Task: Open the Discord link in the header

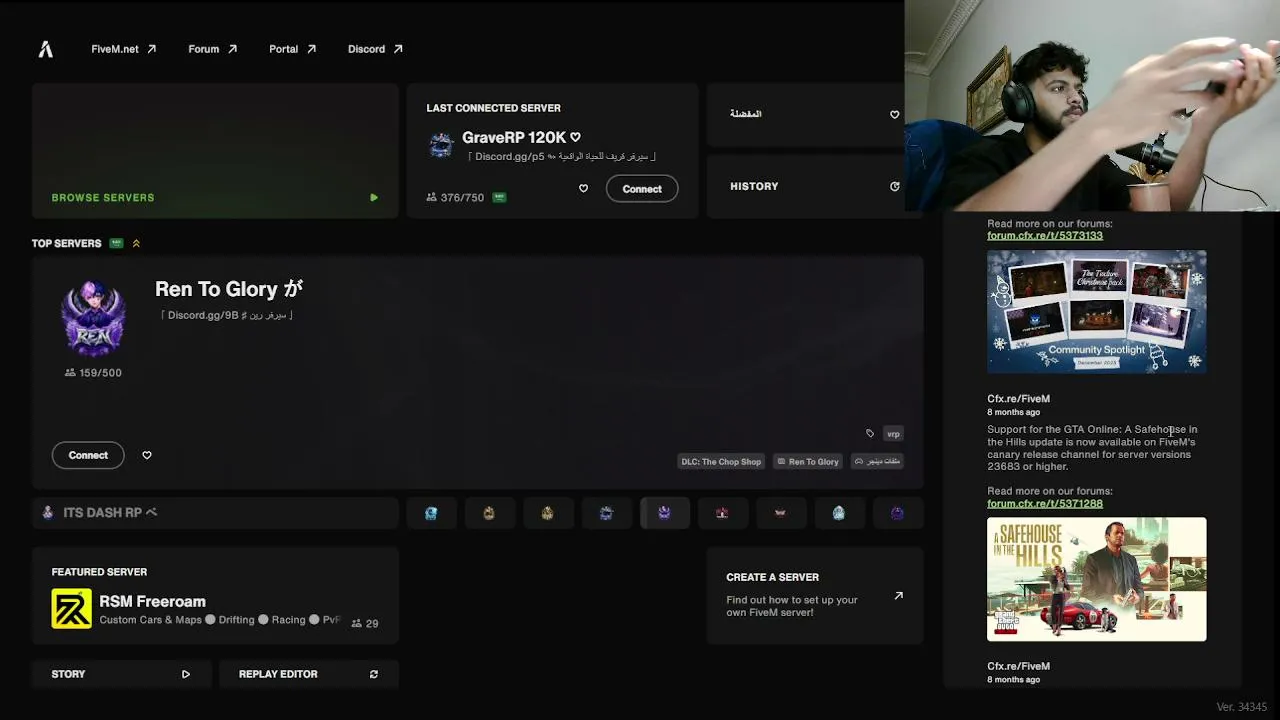Action: [375, 49]
